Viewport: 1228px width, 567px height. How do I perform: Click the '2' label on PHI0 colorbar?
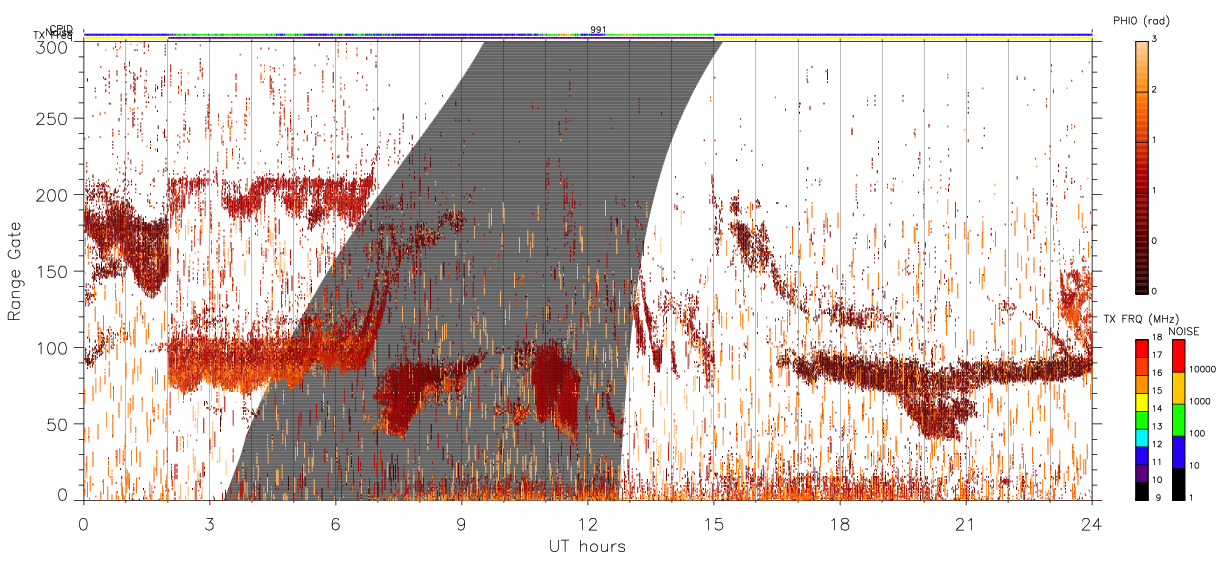coord(1154,91)
